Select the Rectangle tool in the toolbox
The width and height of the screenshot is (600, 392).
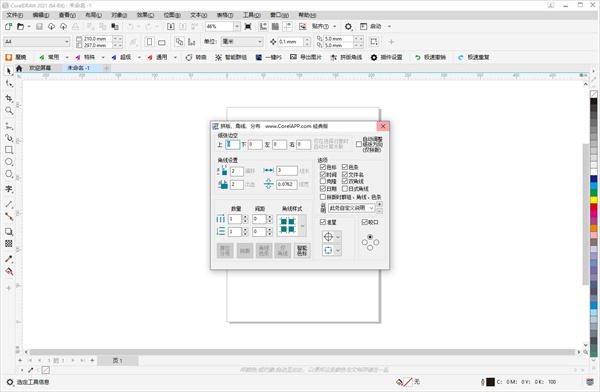coord(9,150)
